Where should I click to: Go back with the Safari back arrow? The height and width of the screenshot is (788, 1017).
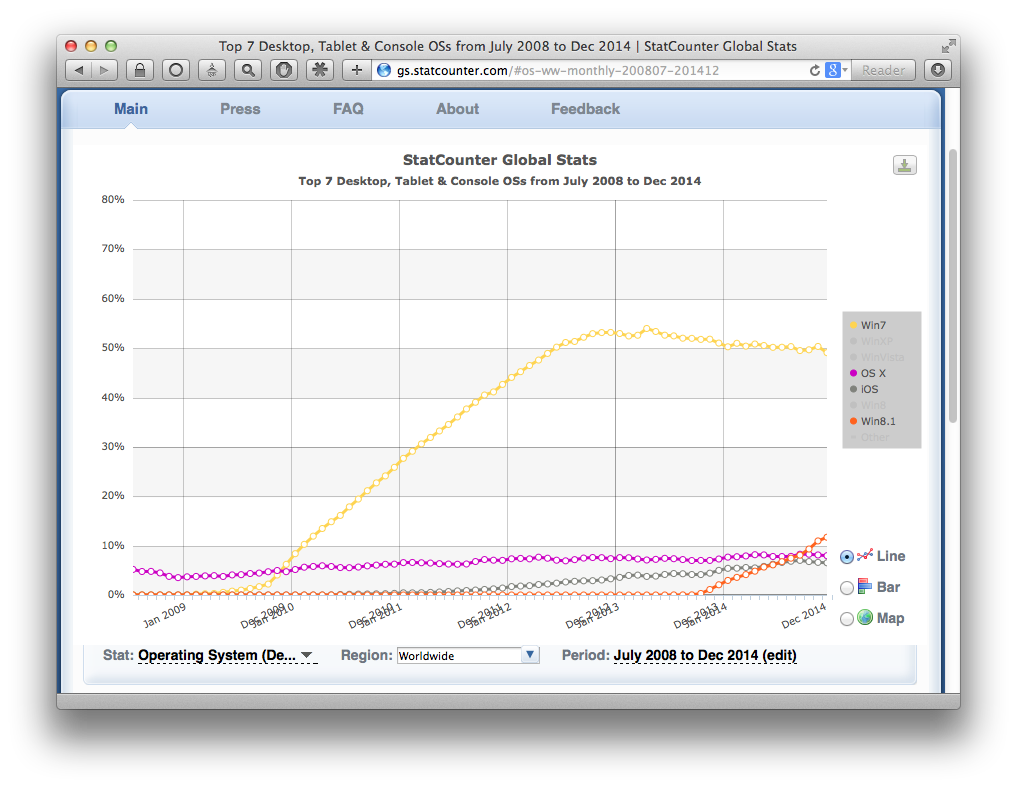click(79, 70)
